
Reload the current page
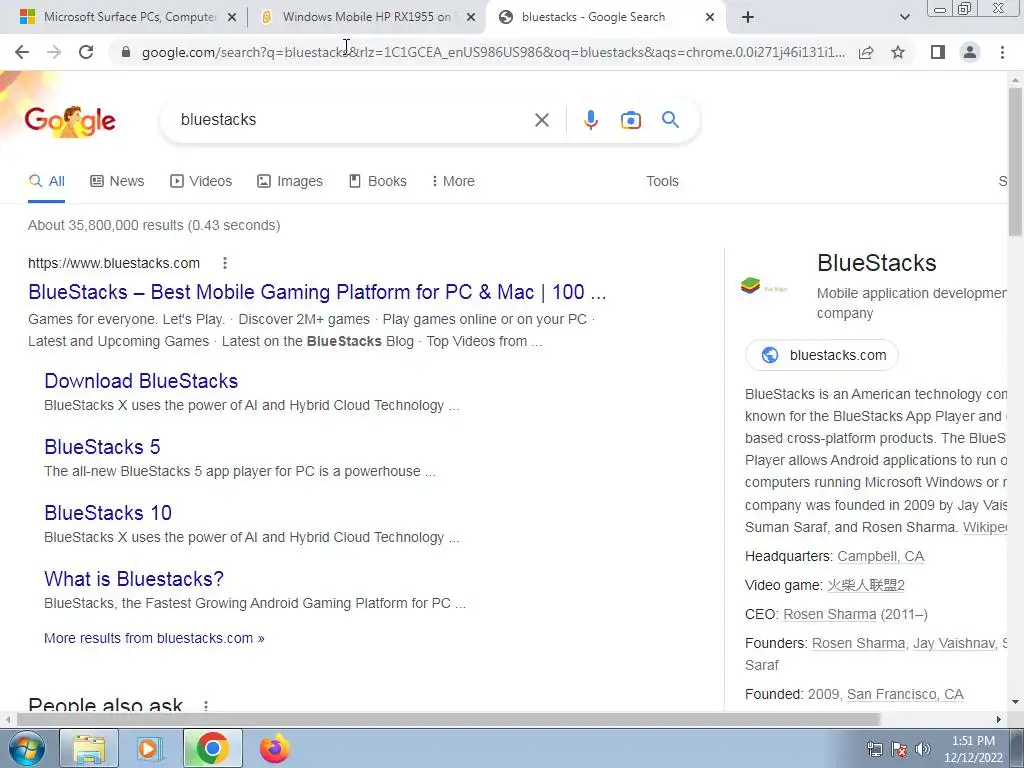(x=86, y=52)
